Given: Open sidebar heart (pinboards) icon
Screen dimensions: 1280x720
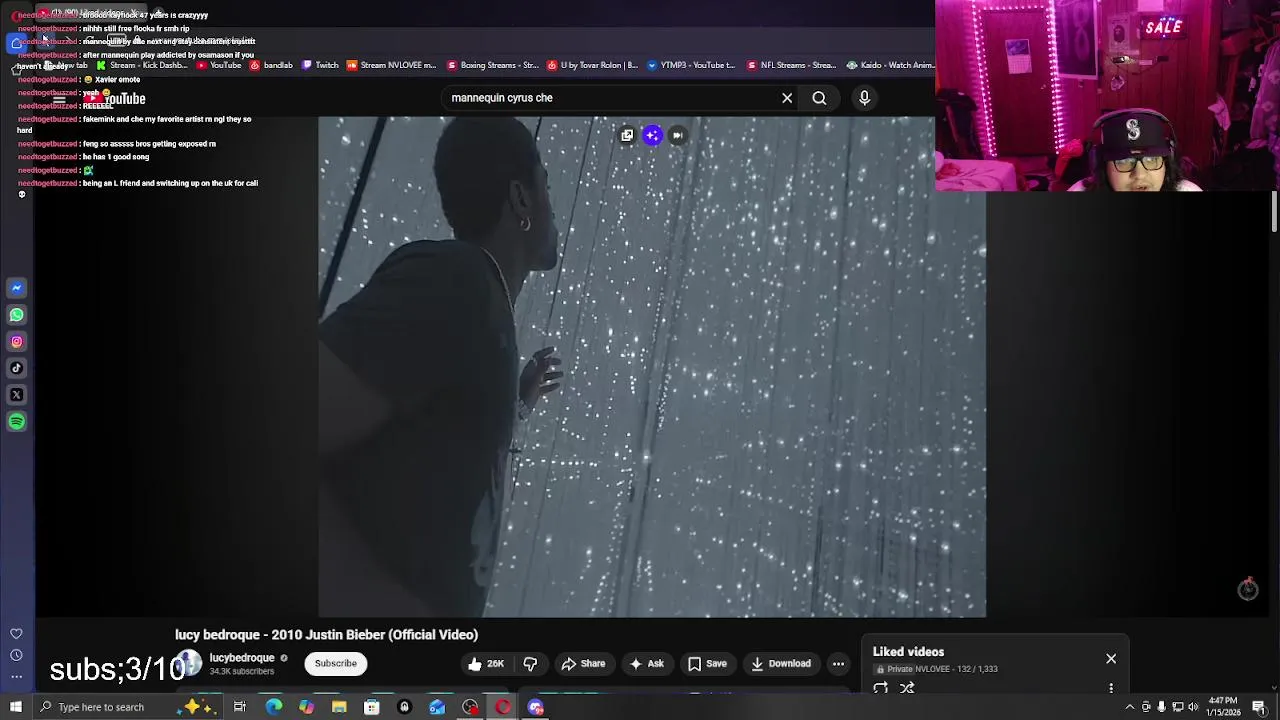Looking at the screenshot, I should point(16,634).
